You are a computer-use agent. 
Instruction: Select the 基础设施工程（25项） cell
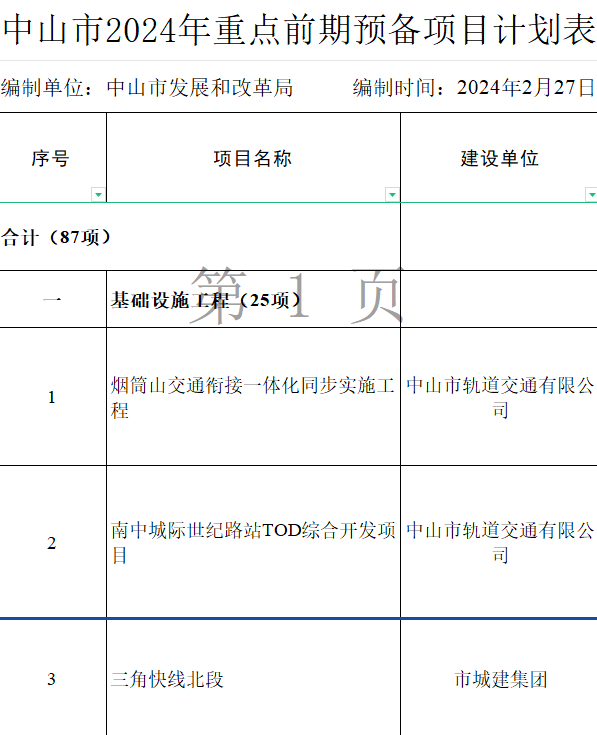point(254,300)
